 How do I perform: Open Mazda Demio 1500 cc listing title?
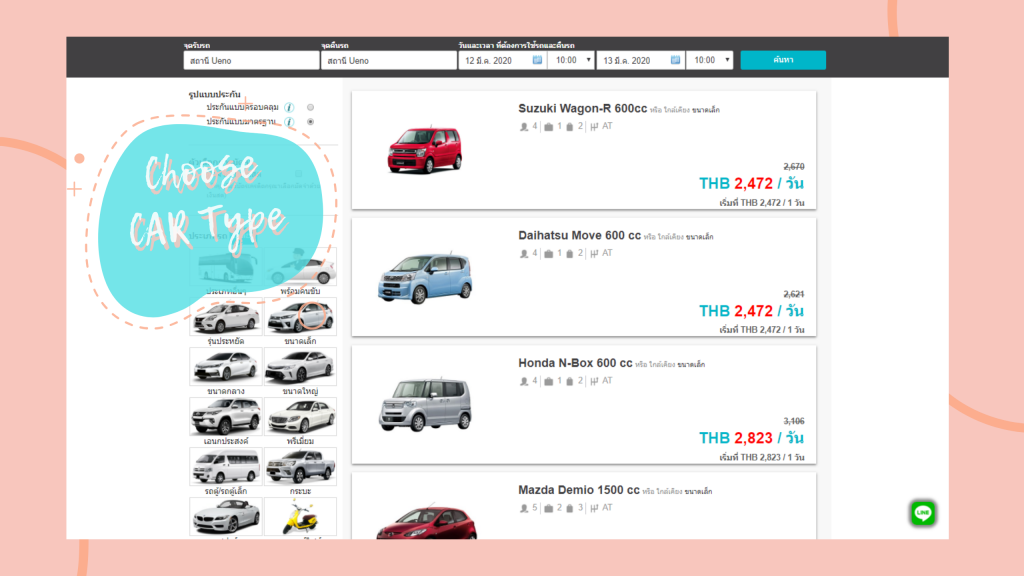pos(579,490)
